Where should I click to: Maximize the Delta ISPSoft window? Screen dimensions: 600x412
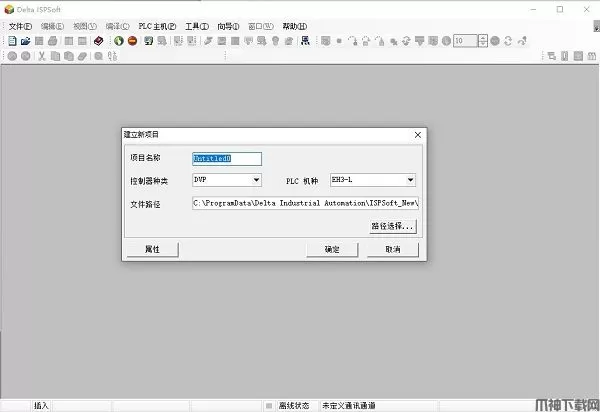point(560,10)
